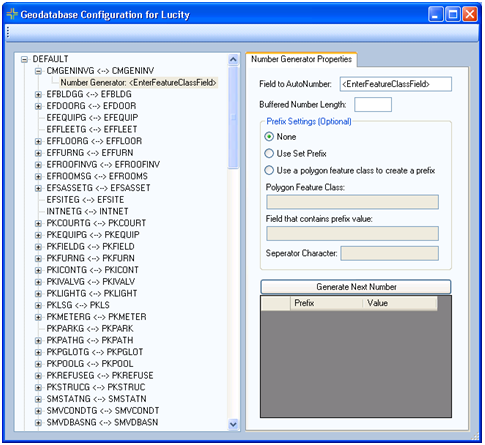Image resolution: width=485 pixels, height=445 pixels.
Task: Select PKPARKG <--> PKPARK row
Action: 90,329
